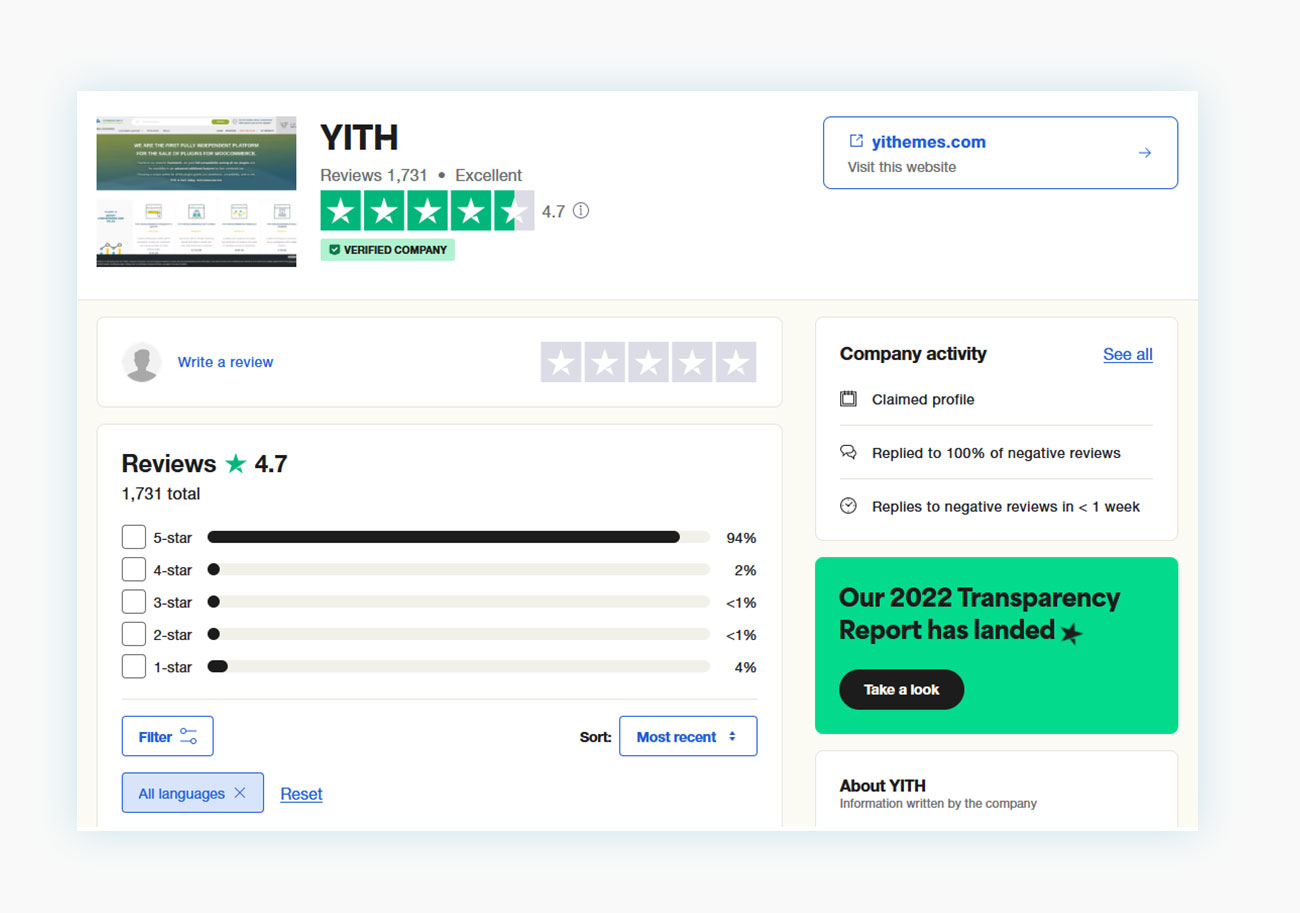Click the YITH website screenshot thumbnail
Screen dimensions: 1300x913
coord(196,191)
